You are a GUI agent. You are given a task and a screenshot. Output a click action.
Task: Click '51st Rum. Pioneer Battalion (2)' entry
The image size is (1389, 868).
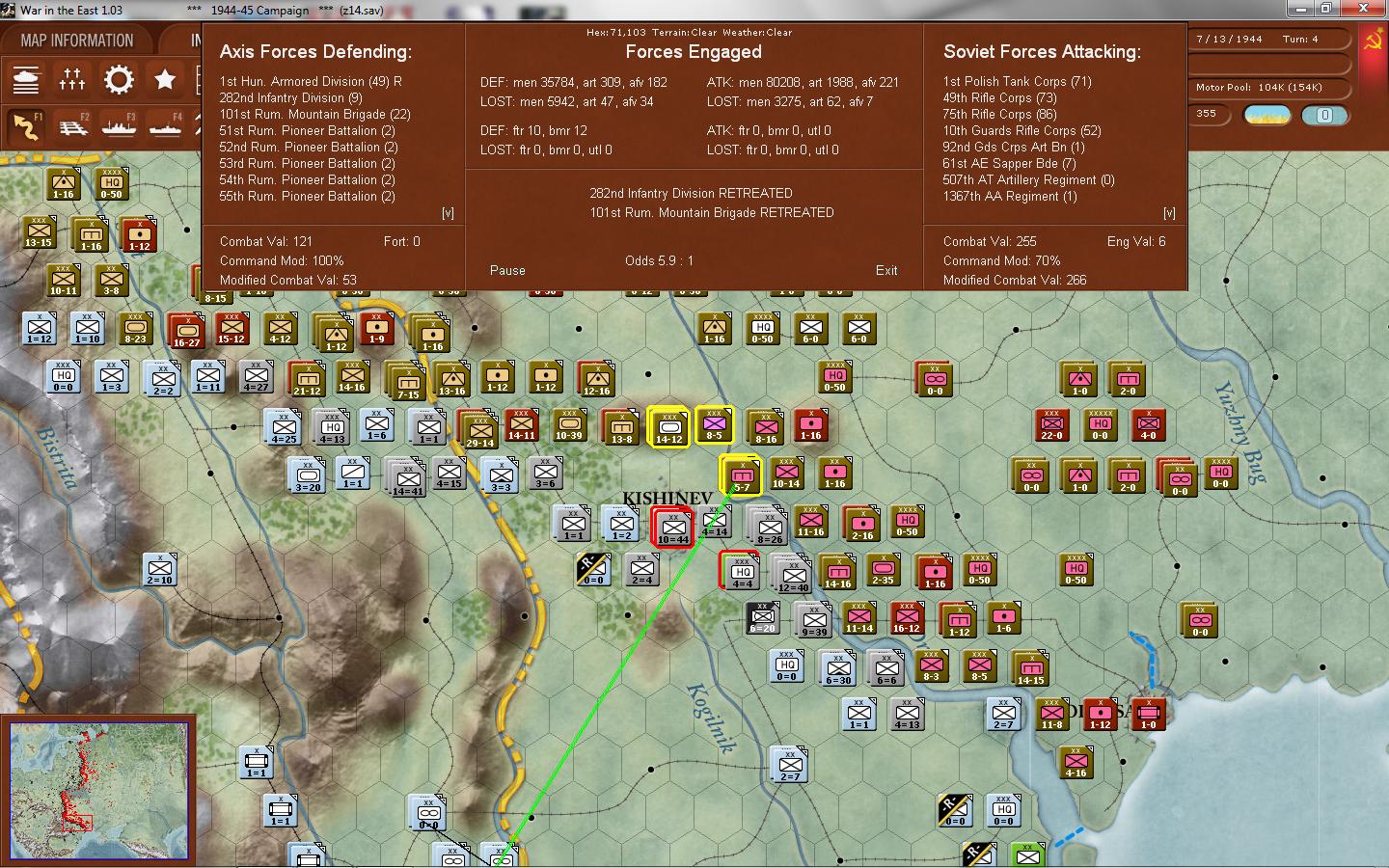309,131
